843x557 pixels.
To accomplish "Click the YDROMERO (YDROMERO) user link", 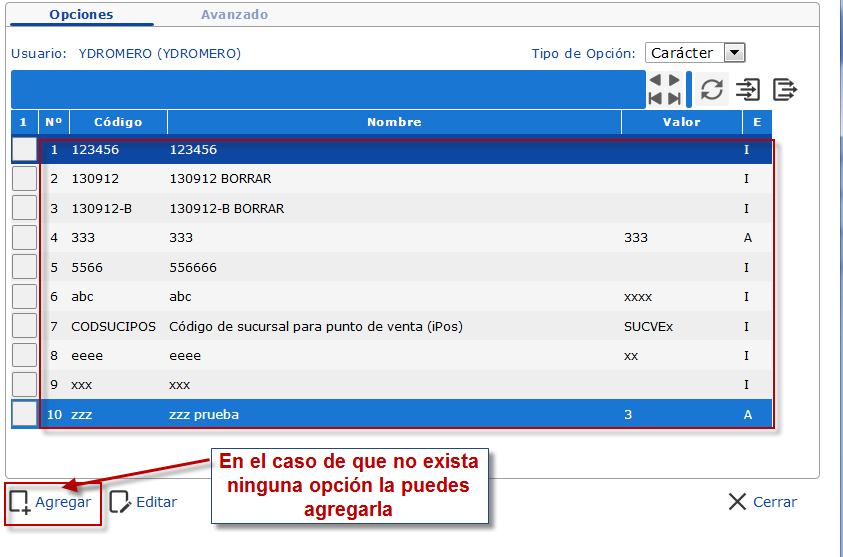I will pos(160,53).
